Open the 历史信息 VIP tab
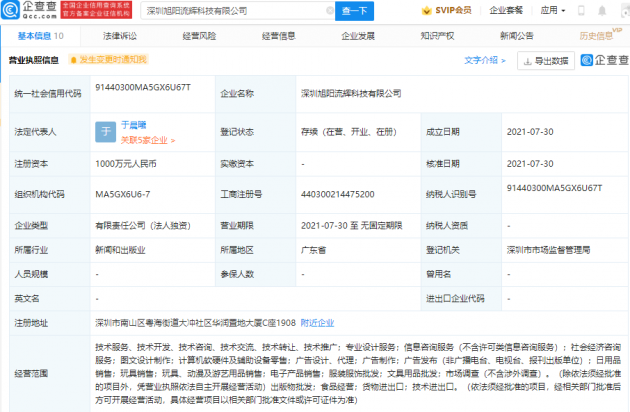The height and width of the screenshot is (412, 630). click(x=600, y=35)
